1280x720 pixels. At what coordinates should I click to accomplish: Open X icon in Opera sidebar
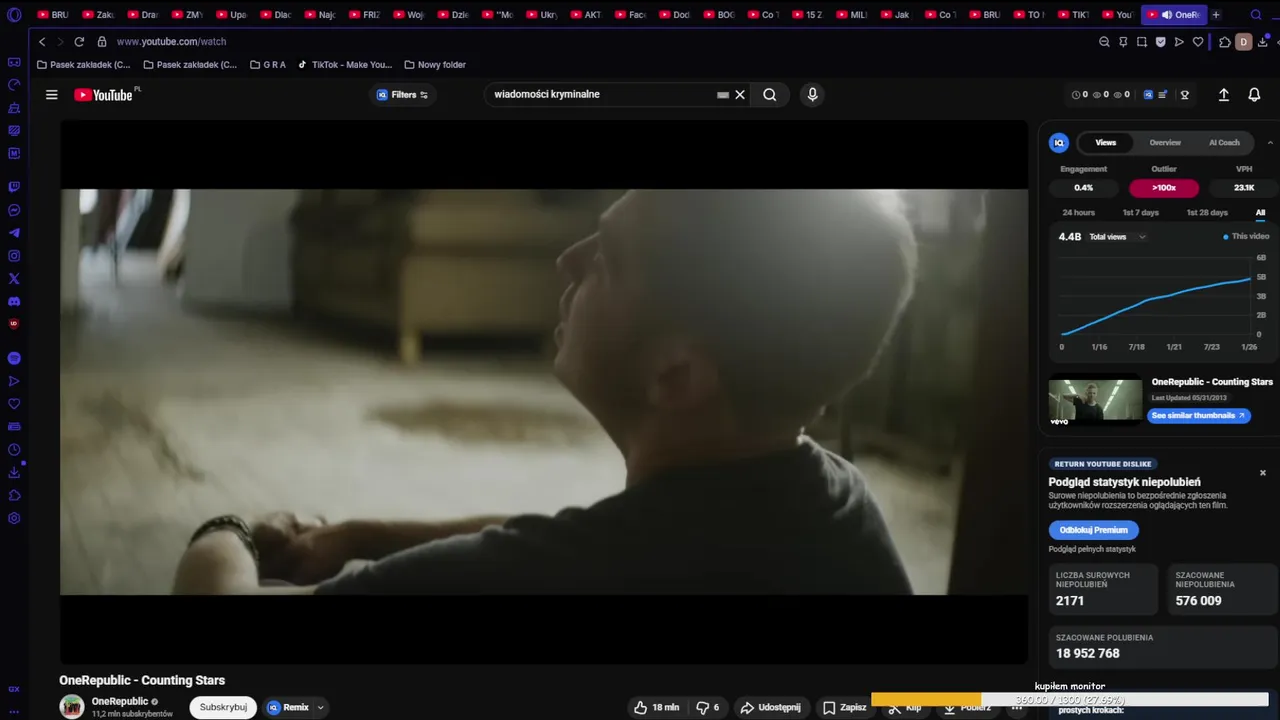tap(14, 279)
